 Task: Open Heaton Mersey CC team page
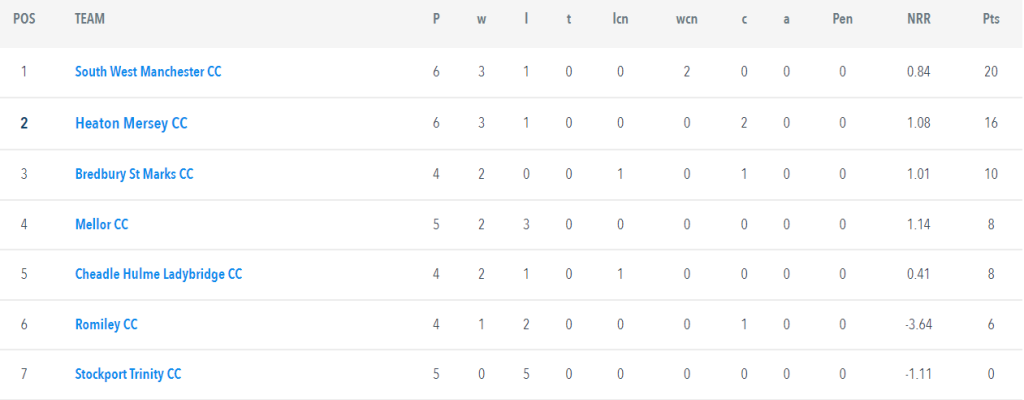tap(131, 123)
